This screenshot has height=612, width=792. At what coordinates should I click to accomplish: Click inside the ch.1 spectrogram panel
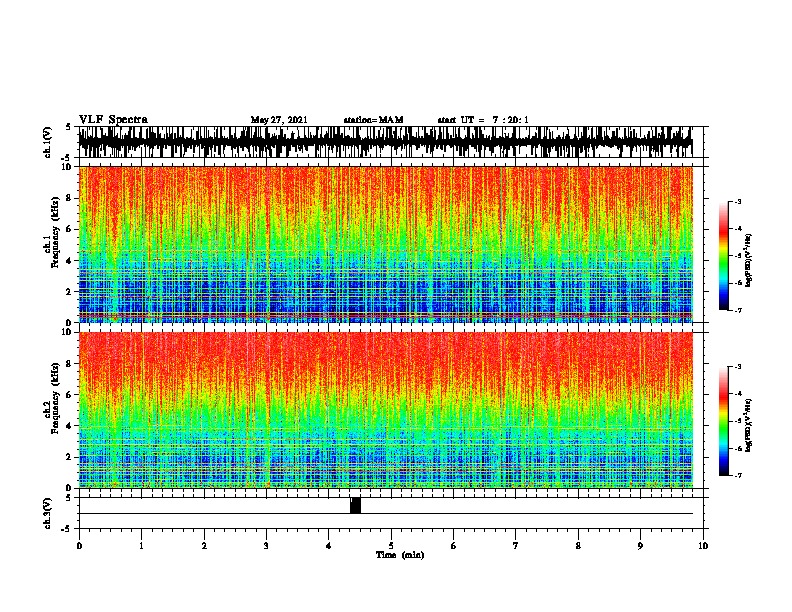(386, 244)
